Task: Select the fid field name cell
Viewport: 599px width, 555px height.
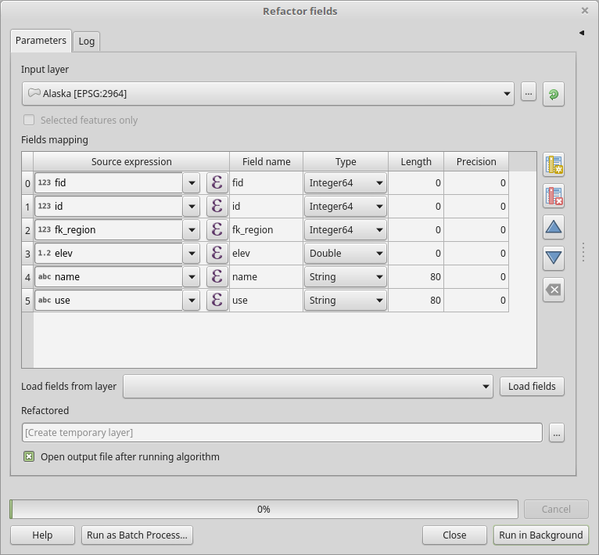Action: tap(266, 183)
